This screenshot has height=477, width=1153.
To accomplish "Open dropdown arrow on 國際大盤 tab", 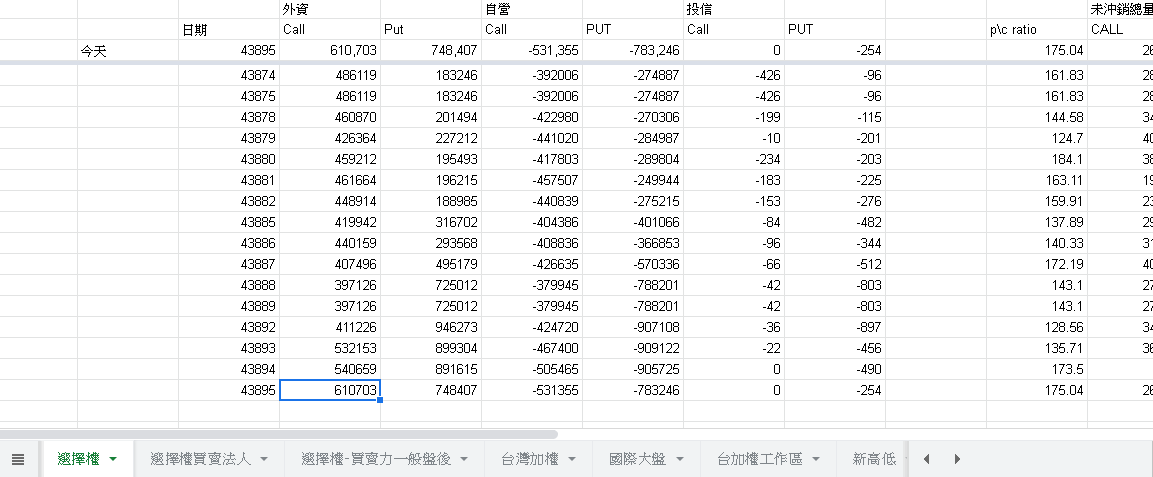I will tap(679, 459).
